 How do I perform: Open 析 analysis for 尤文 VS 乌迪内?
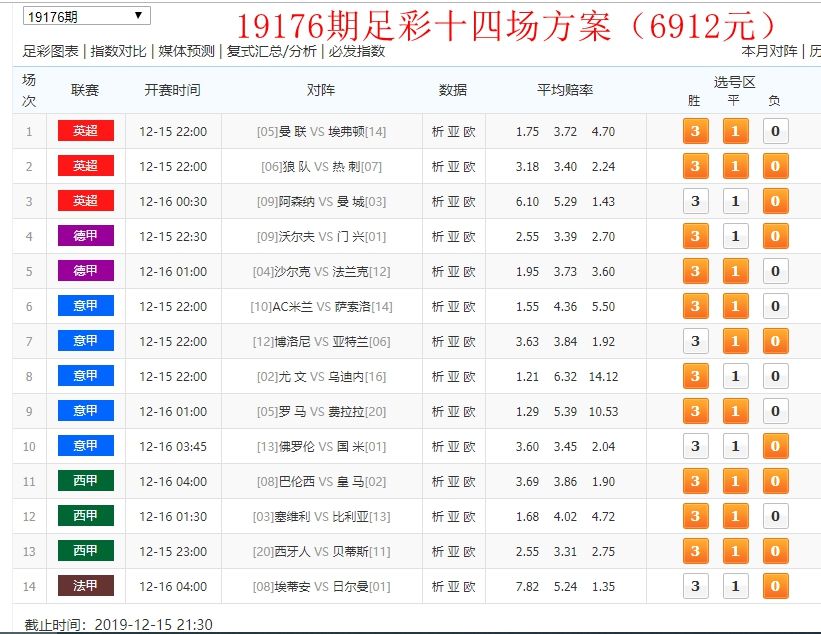pyautogui.click(x=438, y=376)
